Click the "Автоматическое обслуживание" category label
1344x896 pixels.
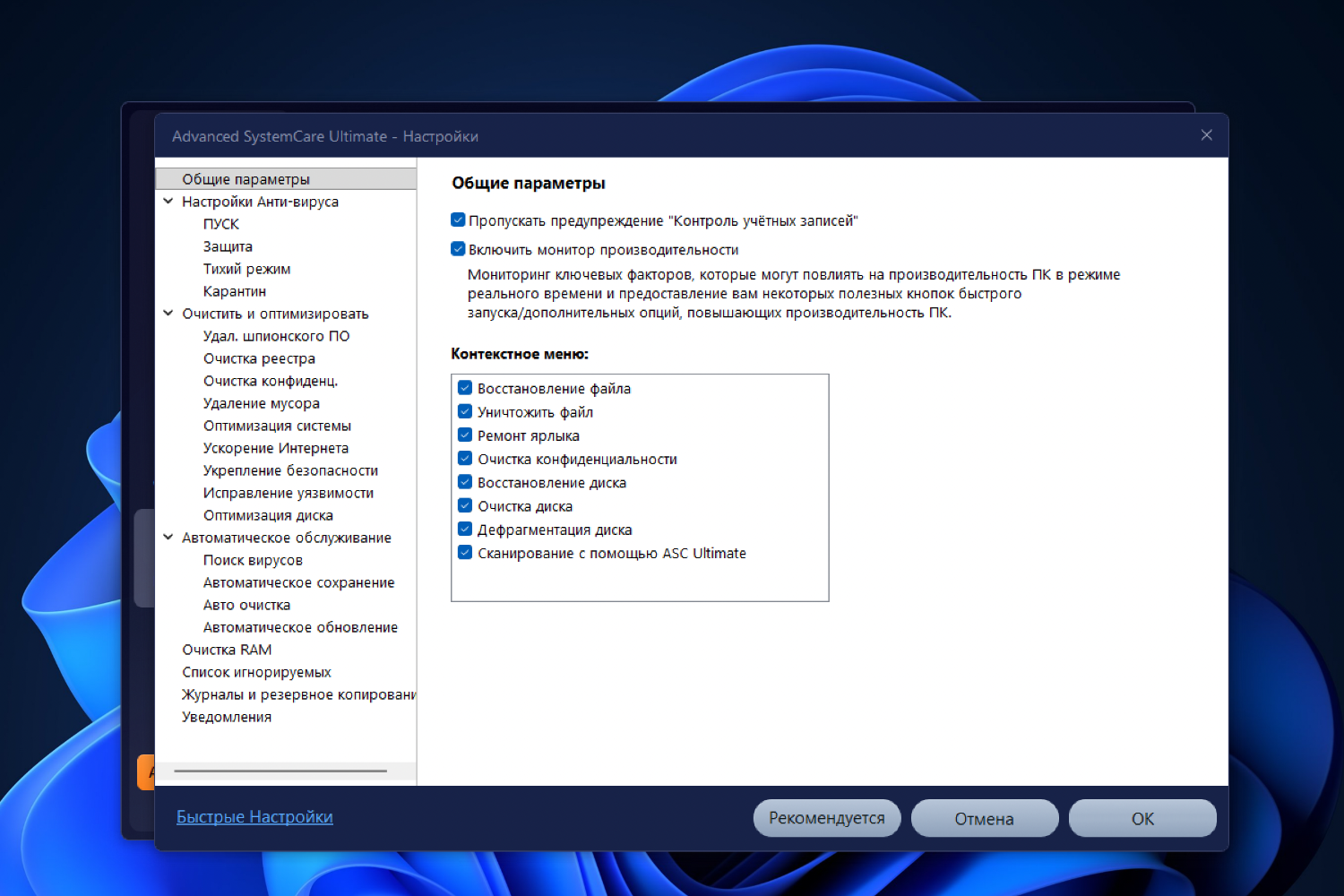pyautogui.click(x=287, y=538)
